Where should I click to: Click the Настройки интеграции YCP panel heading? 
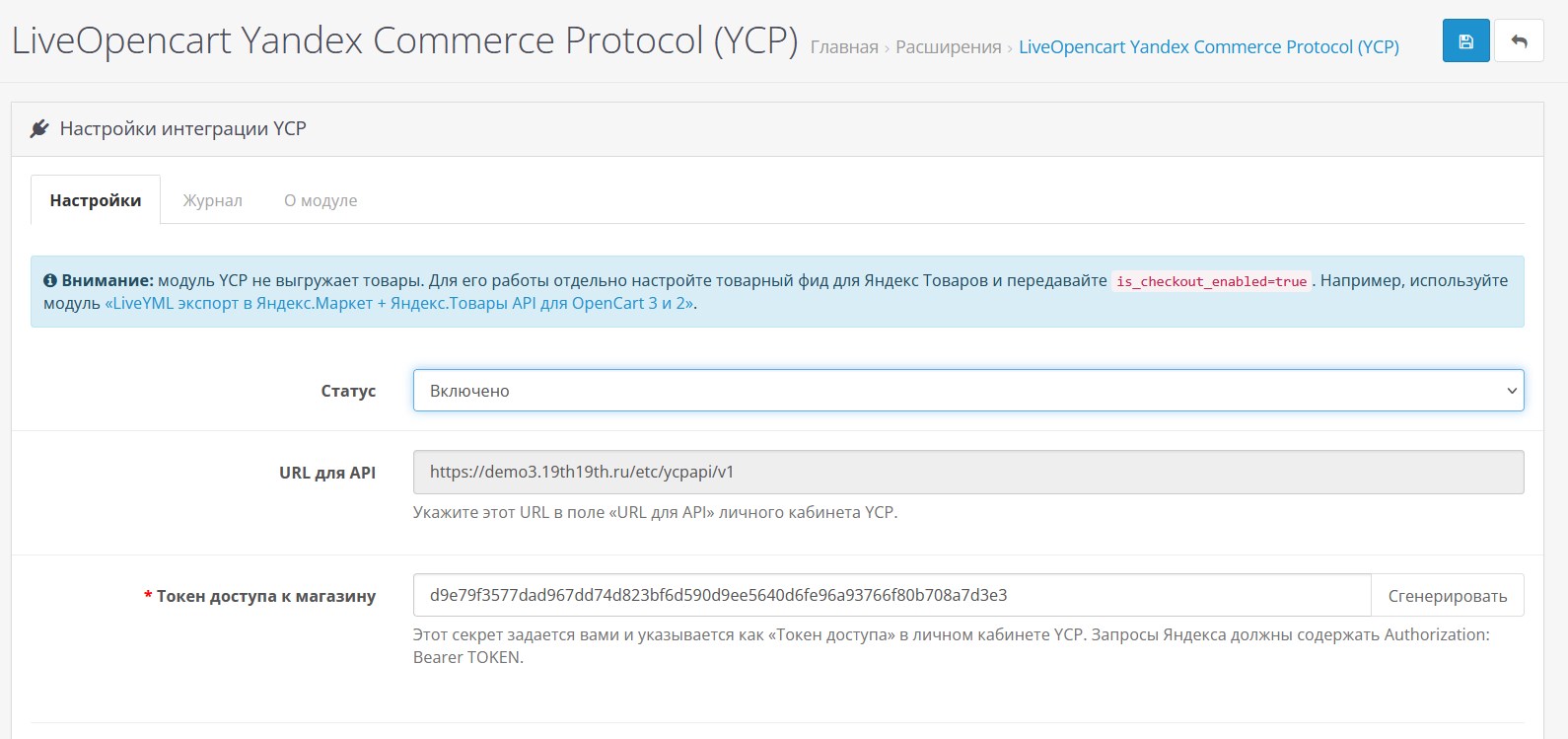183,128
